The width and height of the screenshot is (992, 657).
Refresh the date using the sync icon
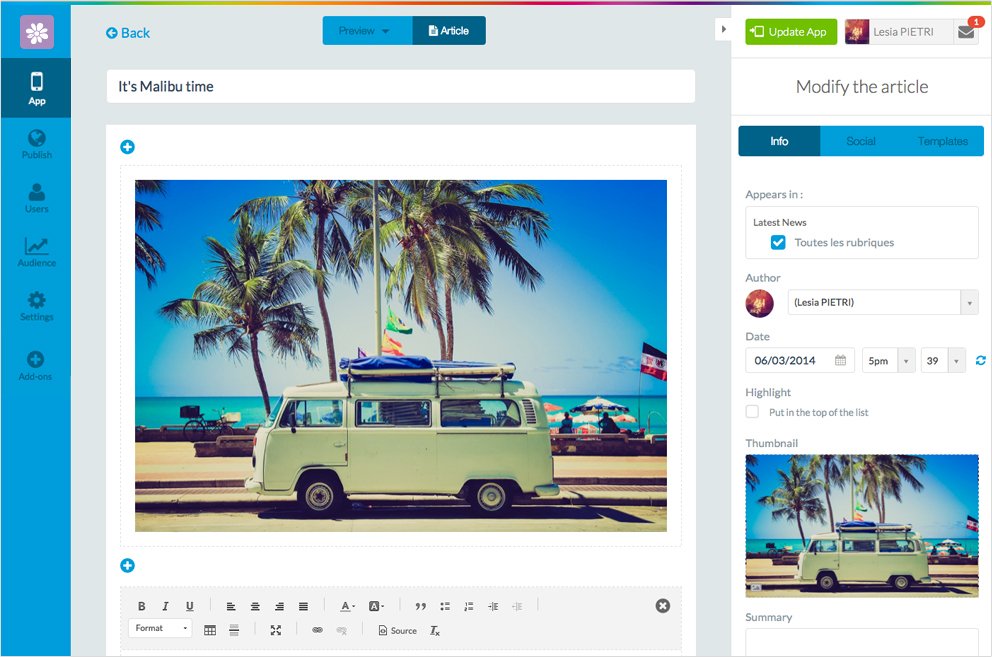980,361
